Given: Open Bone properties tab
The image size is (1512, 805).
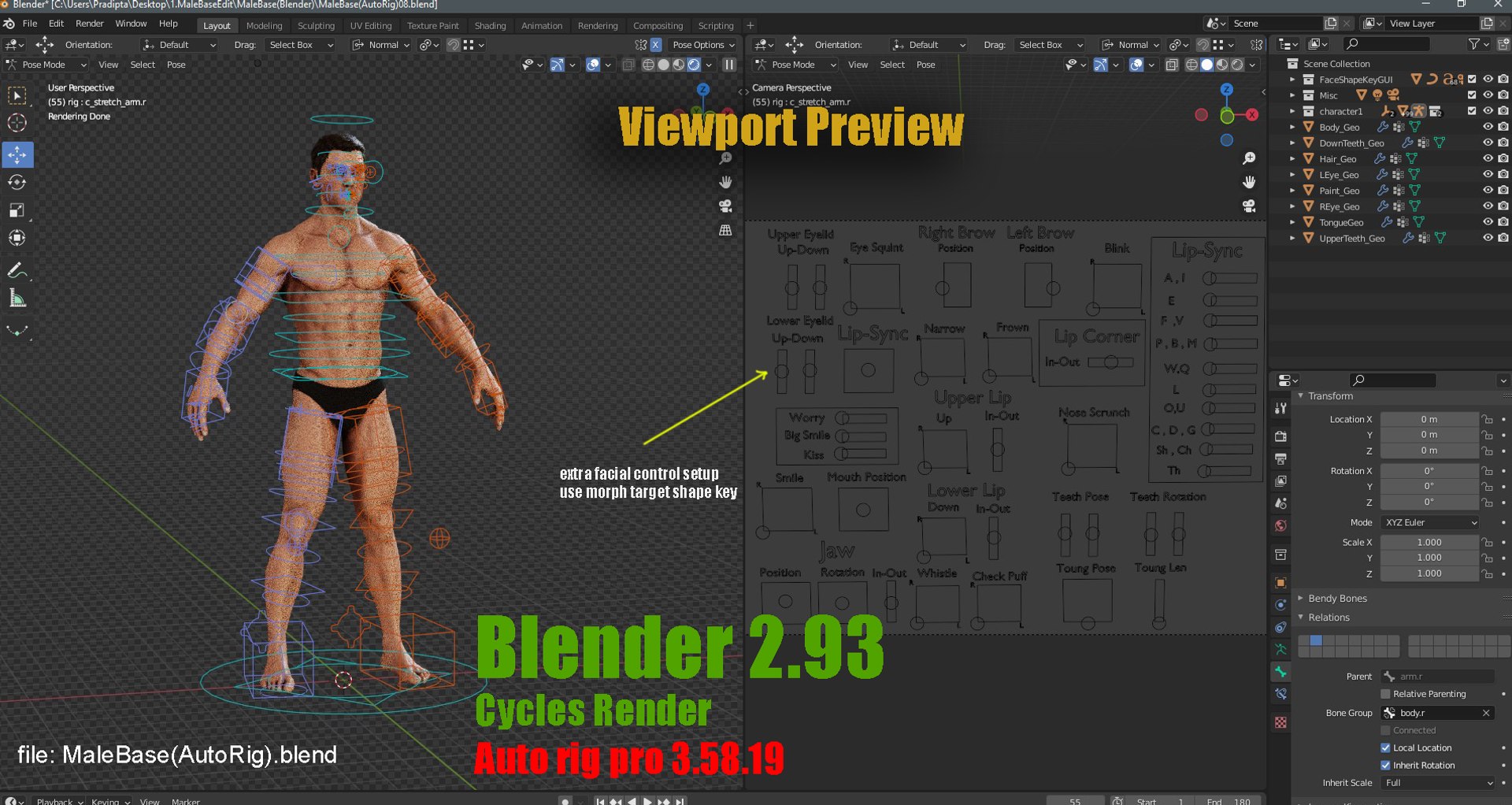Looking at the screenshot, I should point(1280,672).
